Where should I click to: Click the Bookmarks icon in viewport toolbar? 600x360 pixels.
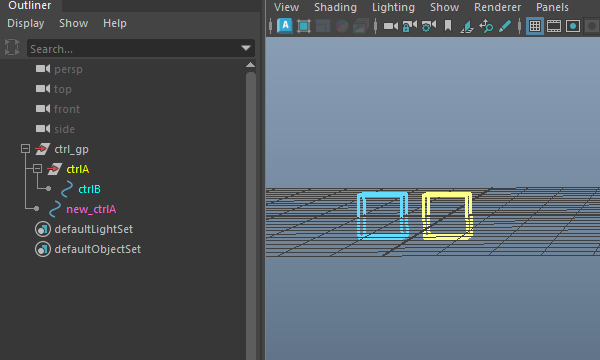448,26
